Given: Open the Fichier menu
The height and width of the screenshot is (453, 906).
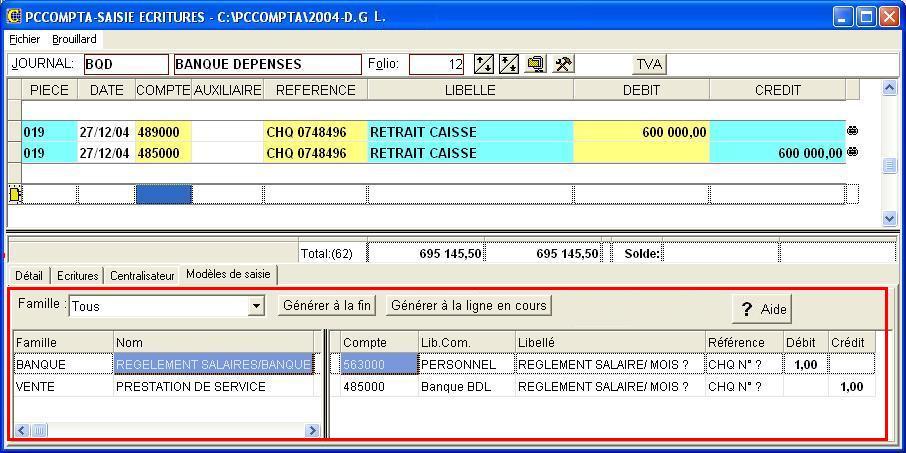Looking at the screenshot, I should (24, 39).
